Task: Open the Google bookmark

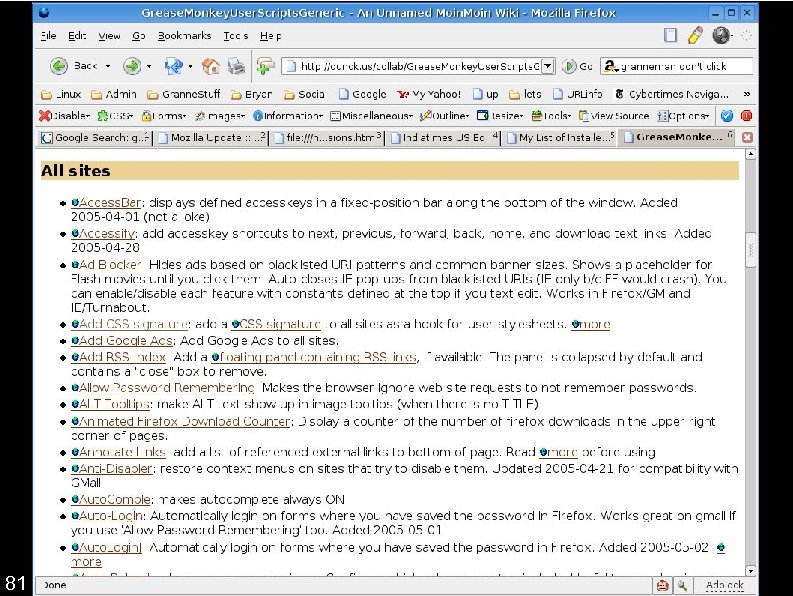Action: [363, 94]
